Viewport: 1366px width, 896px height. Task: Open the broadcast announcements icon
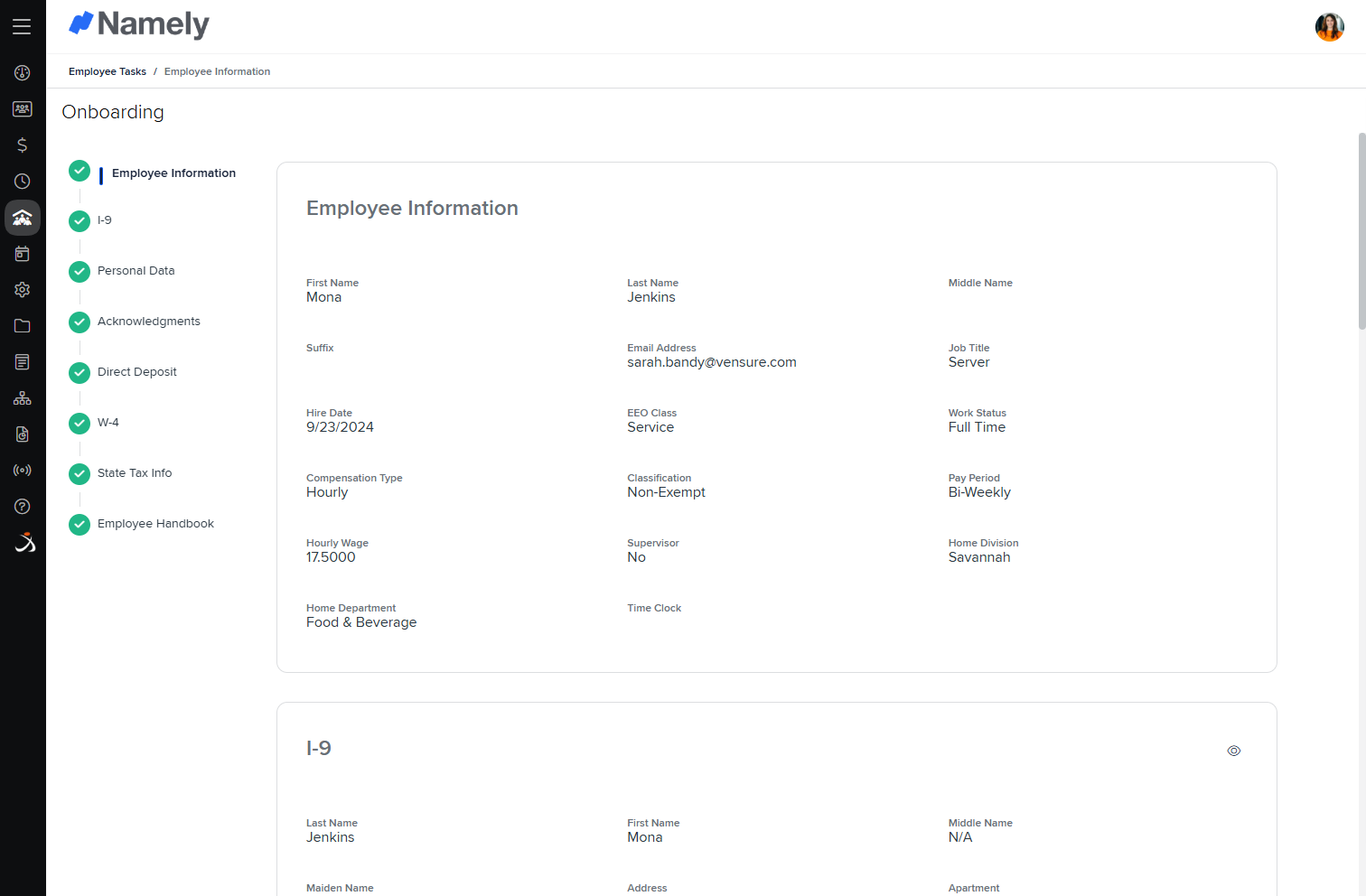pos(22,470)
